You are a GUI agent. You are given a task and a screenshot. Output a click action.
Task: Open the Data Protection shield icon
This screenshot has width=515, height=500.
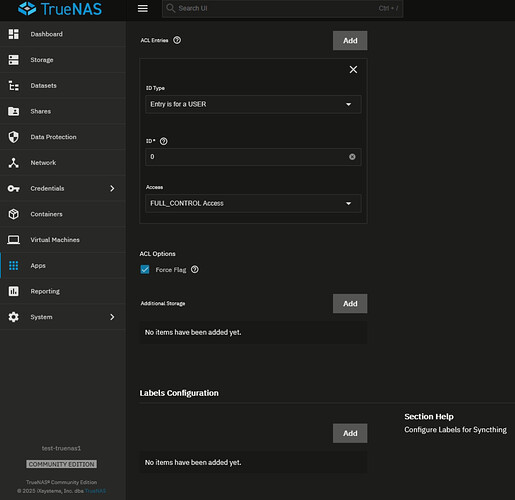(x=14, y=137)
